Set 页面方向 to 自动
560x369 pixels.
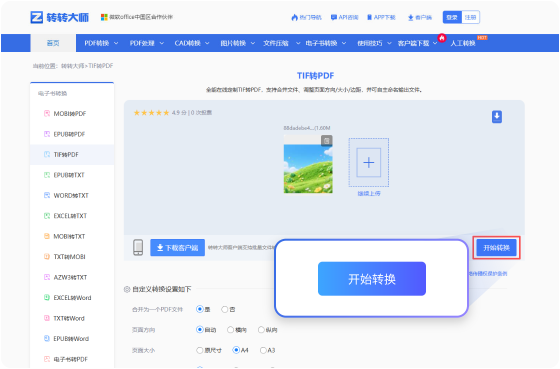200,330
